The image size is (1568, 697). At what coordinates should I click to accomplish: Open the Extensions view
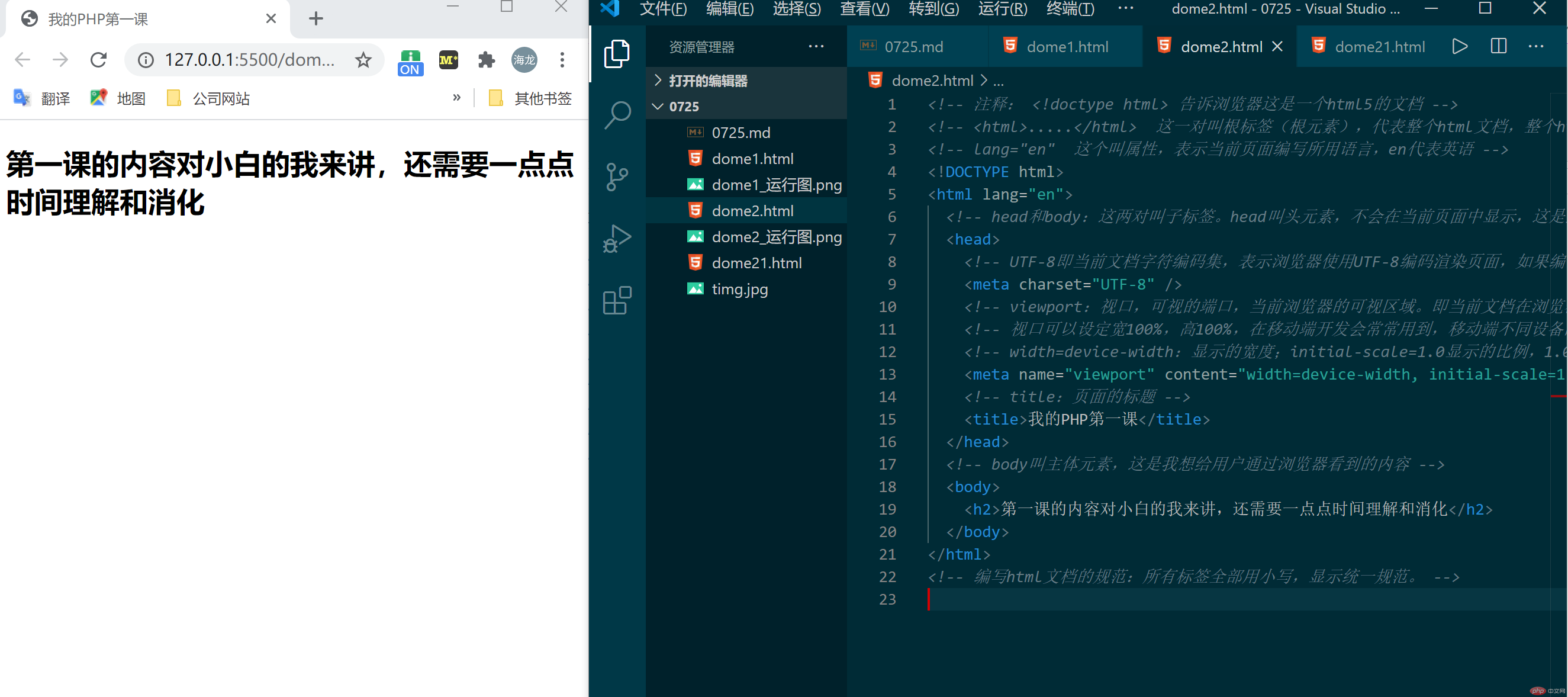tap(617, 300)
